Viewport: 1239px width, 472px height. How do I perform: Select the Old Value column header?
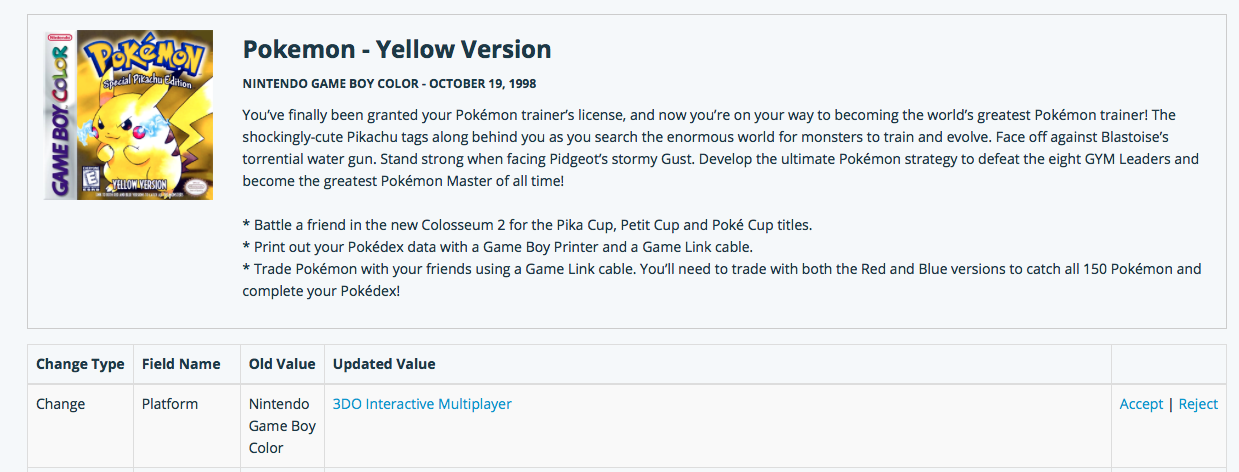(282, 364)
